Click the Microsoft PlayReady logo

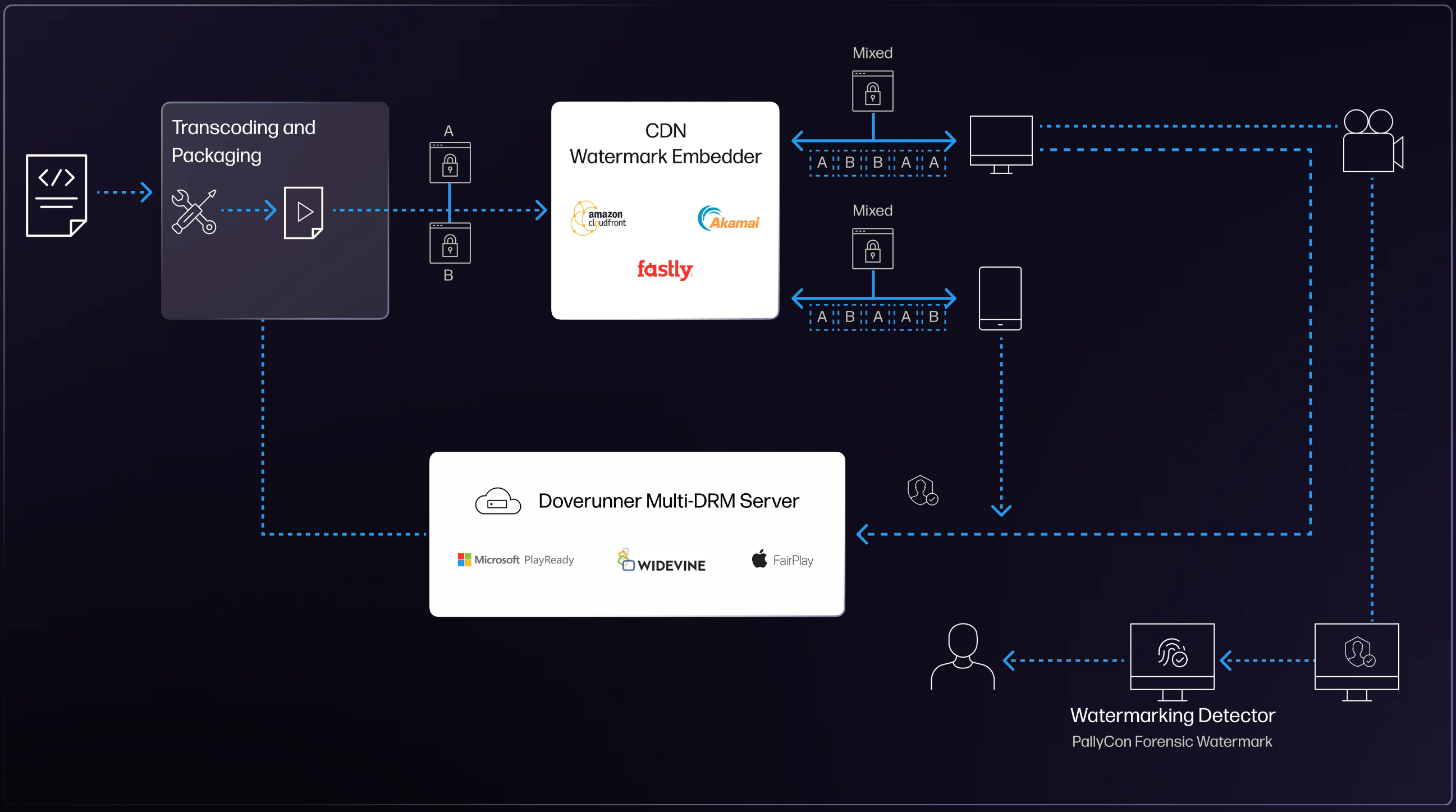515,559
